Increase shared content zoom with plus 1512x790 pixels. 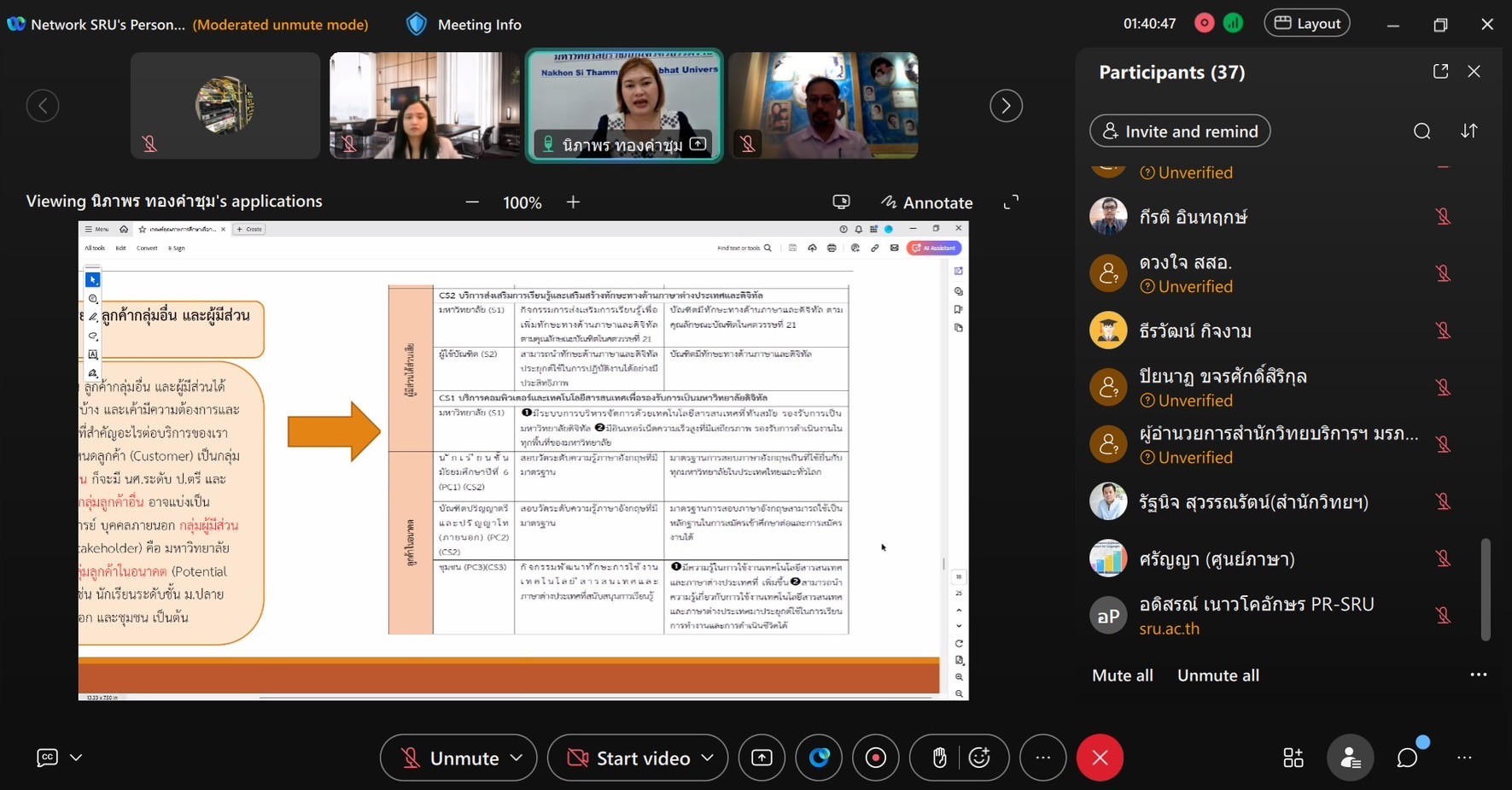tap(573, 202)
